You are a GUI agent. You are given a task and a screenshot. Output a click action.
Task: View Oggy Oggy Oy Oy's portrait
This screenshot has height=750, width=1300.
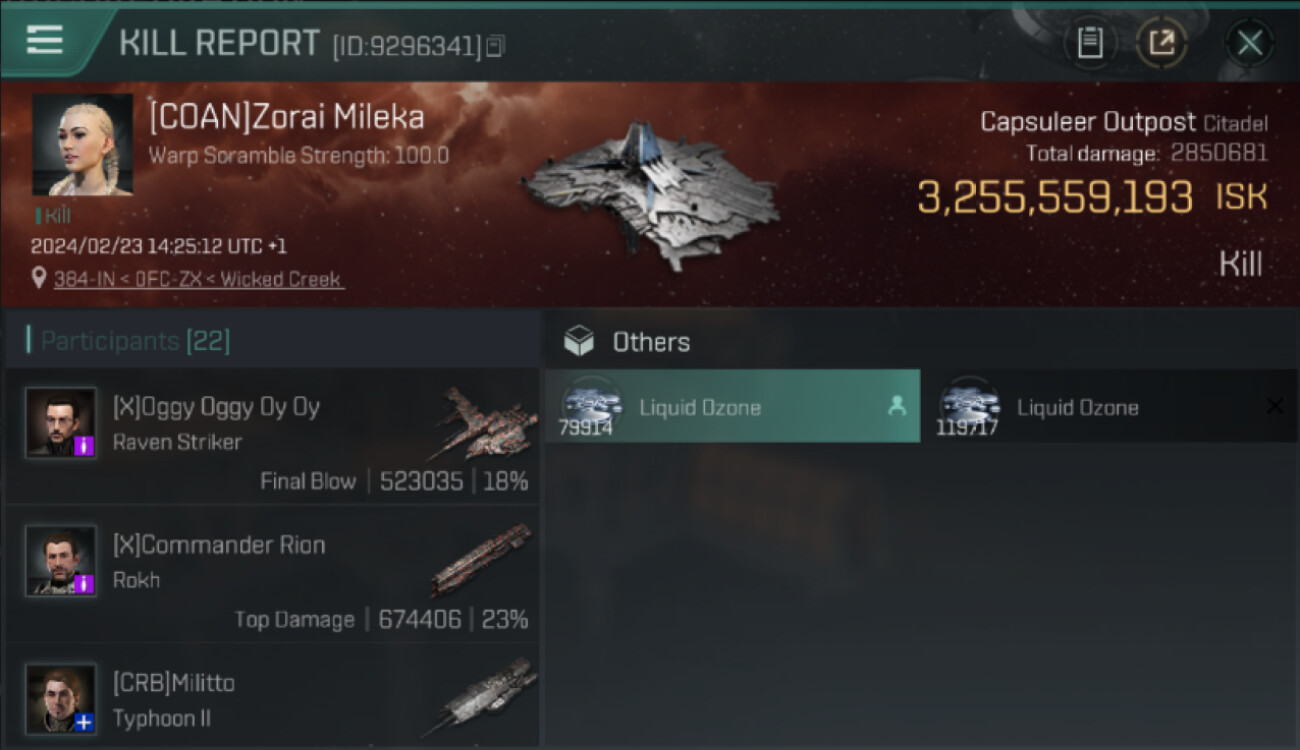coord(61,423)
